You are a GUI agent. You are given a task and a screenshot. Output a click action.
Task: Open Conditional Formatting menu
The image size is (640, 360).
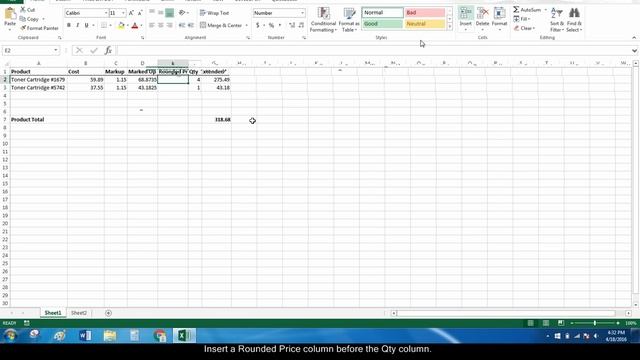pos(323,20)
